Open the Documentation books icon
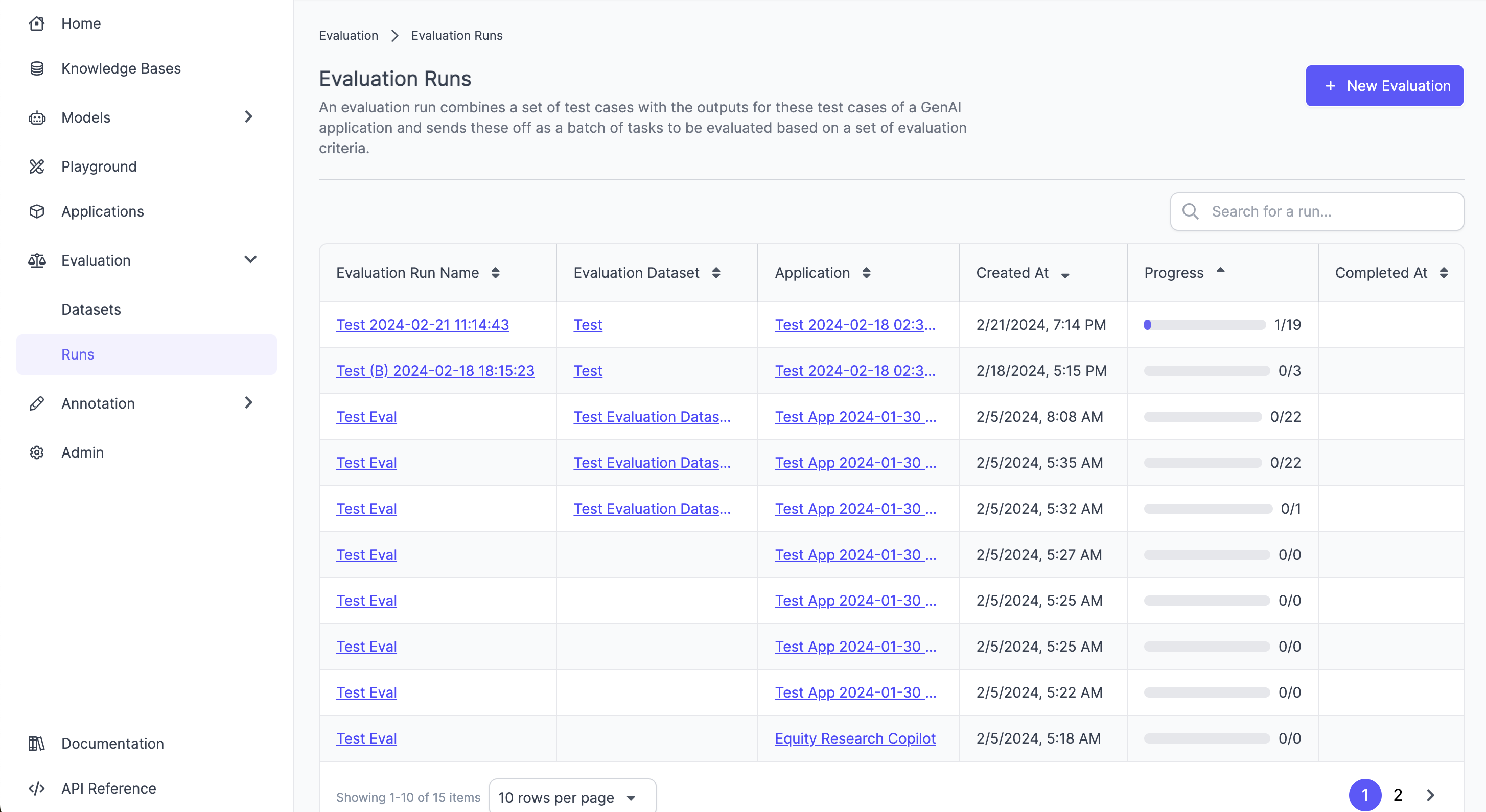 point(37,744)
